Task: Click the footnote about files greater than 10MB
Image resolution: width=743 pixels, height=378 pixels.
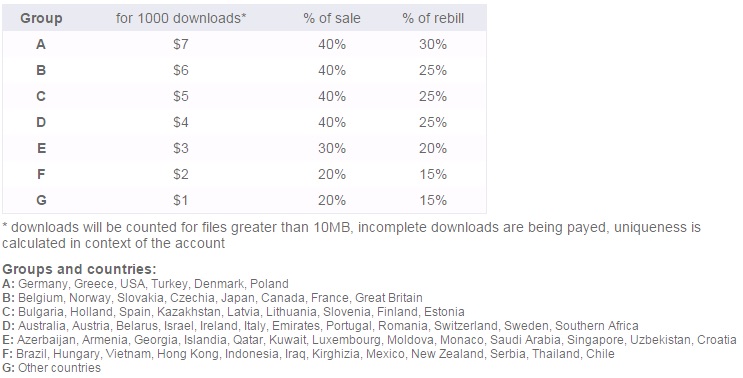Action: [x=351, y=235]
